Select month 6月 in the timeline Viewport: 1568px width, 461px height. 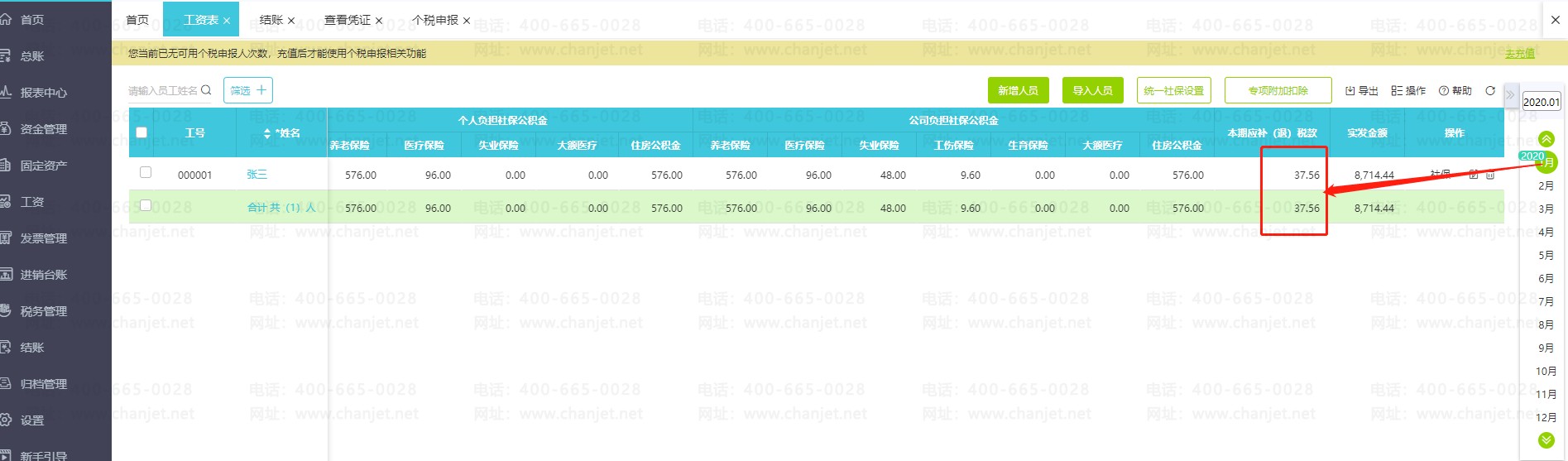pyautogui.click(x=1546, y=279)
